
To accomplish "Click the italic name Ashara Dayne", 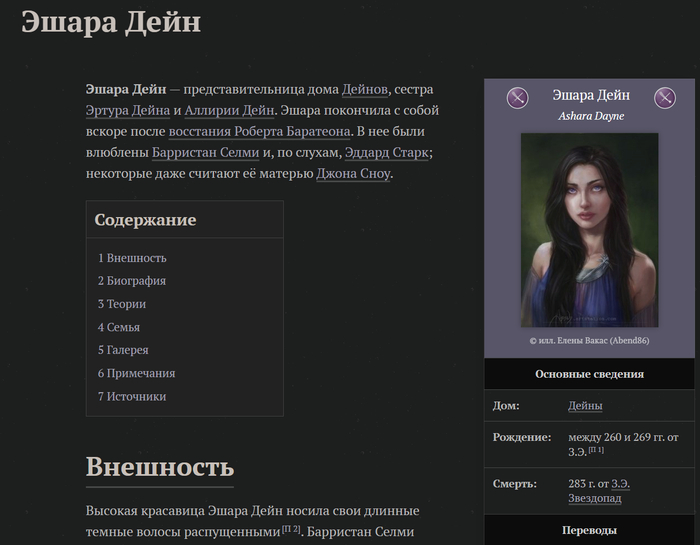I will coord(591,116).
